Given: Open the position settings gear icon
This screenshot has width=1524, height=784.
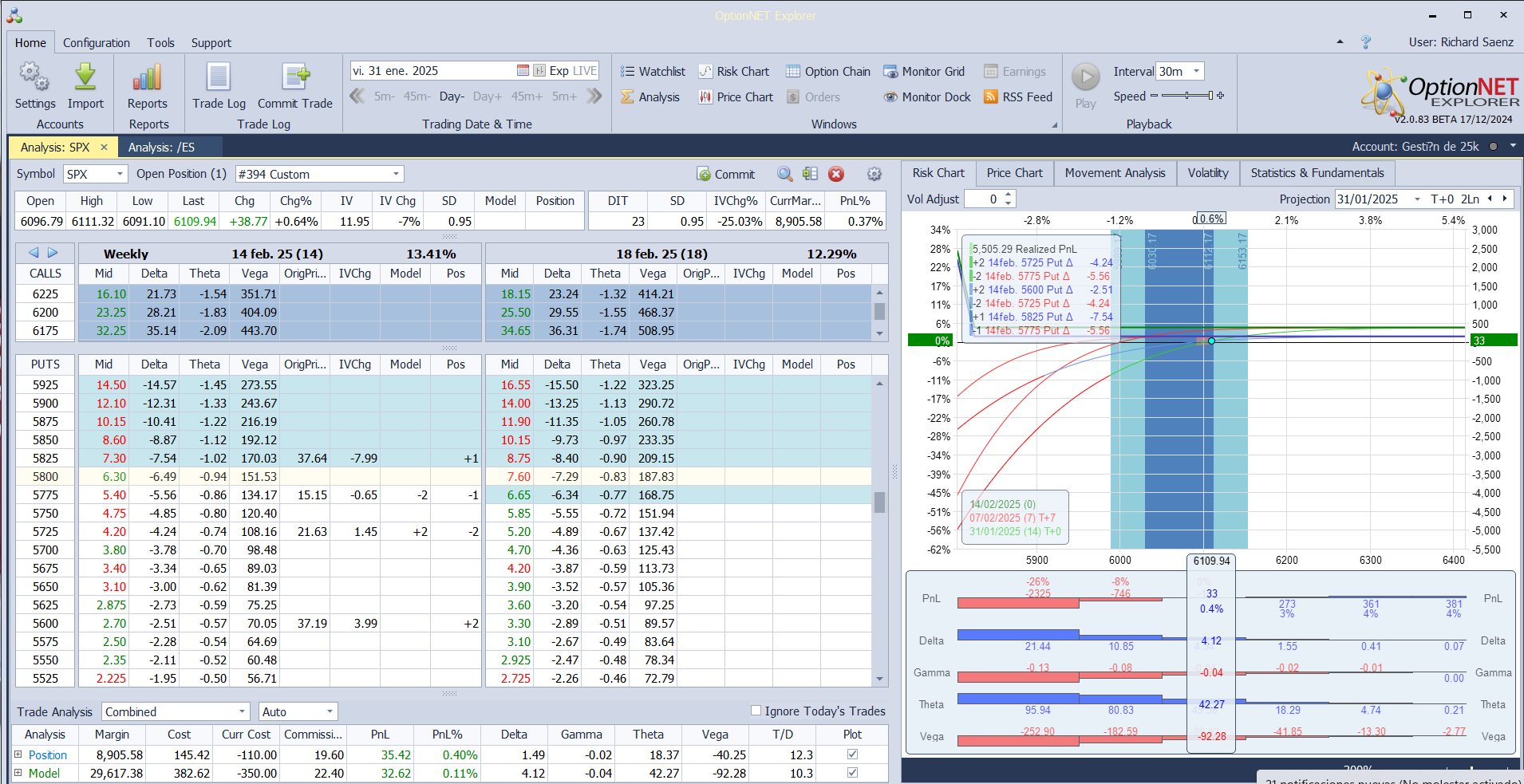Looking at the screenshot, I should click(x=875, y=174).
